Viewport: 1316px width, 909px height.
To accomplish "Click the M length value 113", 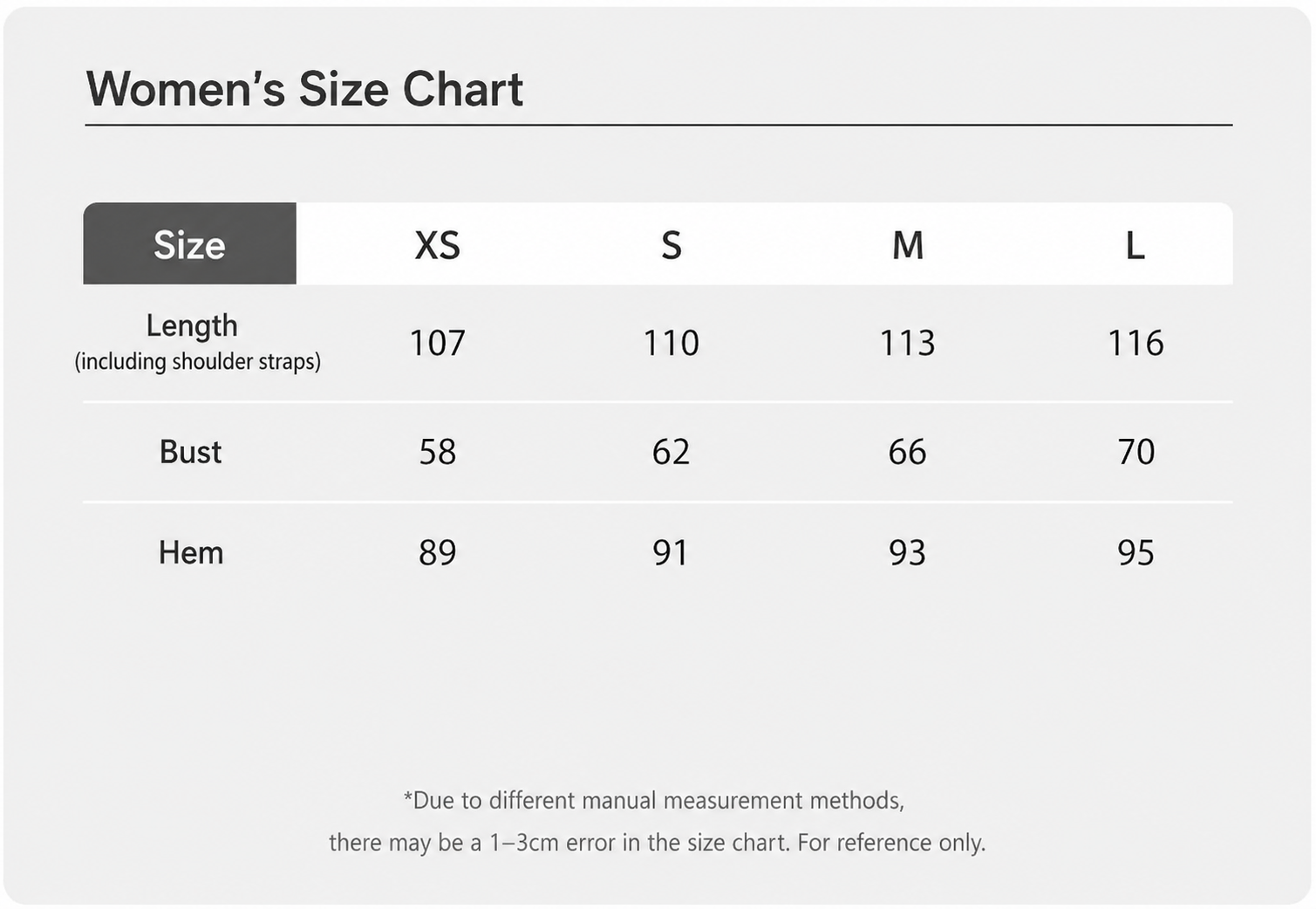I will click(x=907, y=343).
